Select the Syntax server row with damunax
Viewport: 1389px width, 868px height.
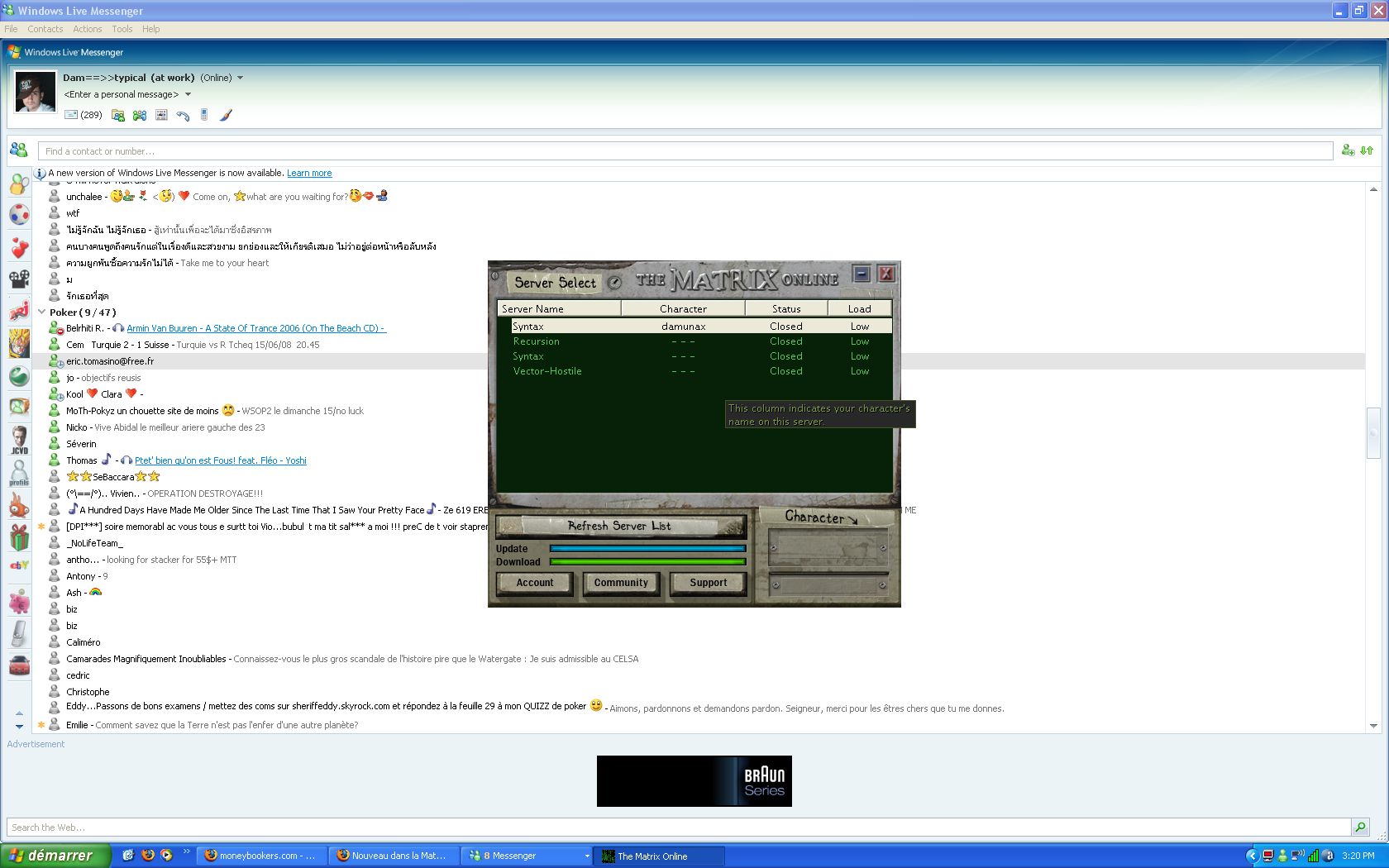coord(701,327)
